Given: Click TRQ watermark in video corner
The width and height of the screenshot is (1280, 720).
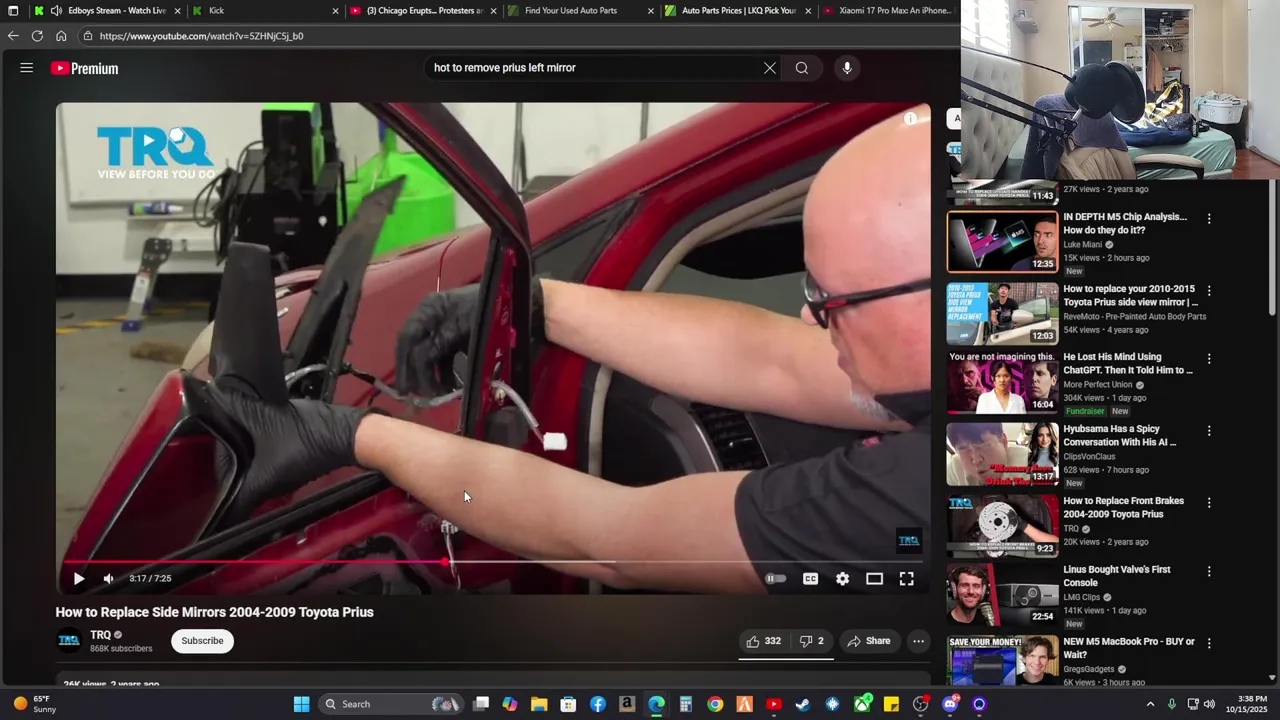Looking at the screenshot, I should (x=908, y=541).
